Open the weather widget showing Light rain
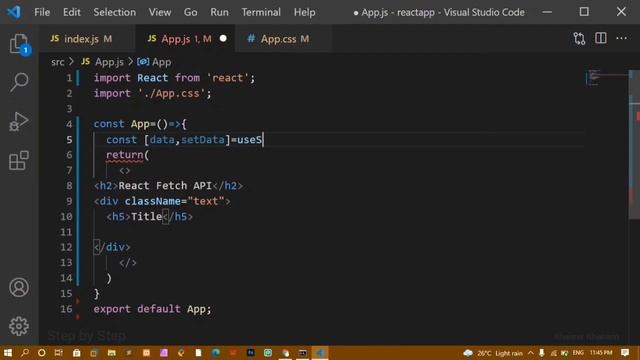This screenshot has width=640, height=360. click(493, 353)
